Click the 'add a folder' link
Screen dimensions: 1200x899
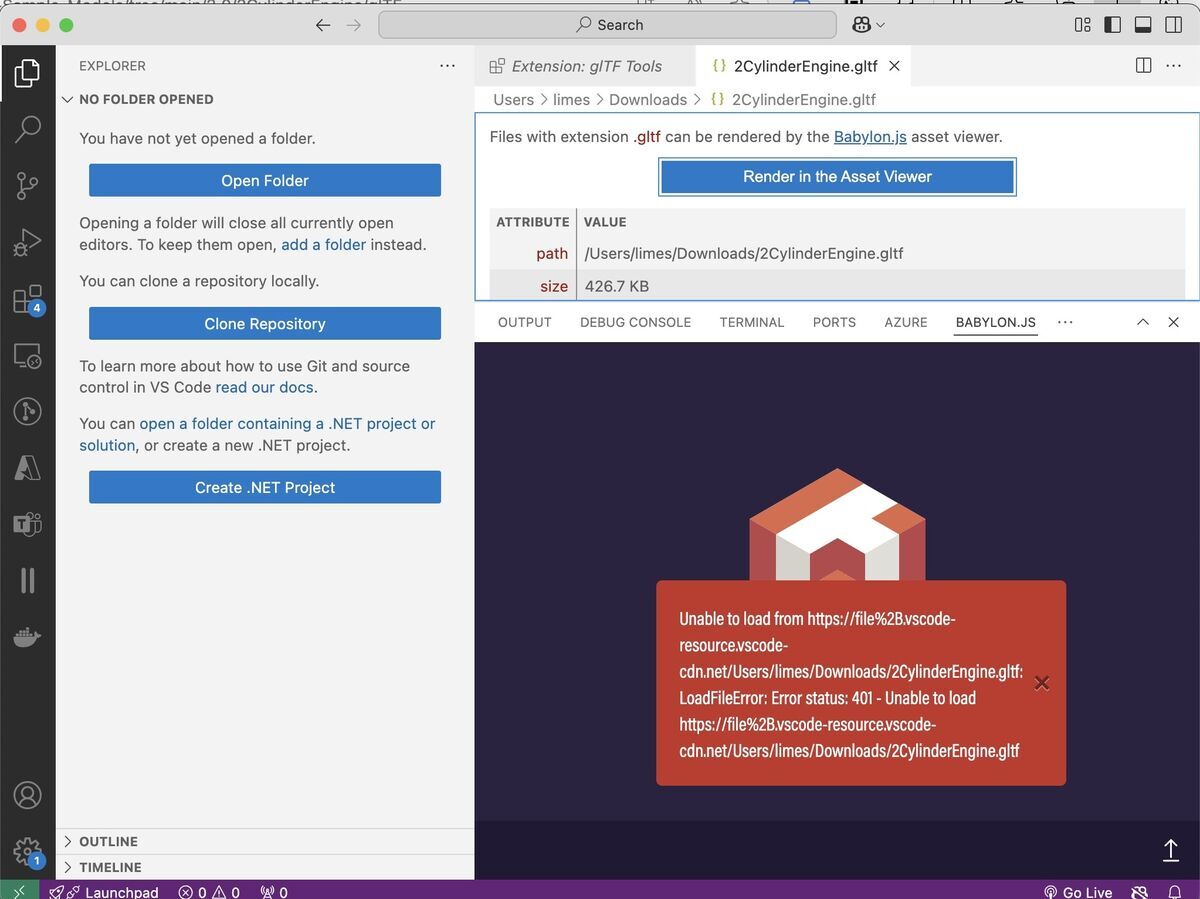click(323, 244)
